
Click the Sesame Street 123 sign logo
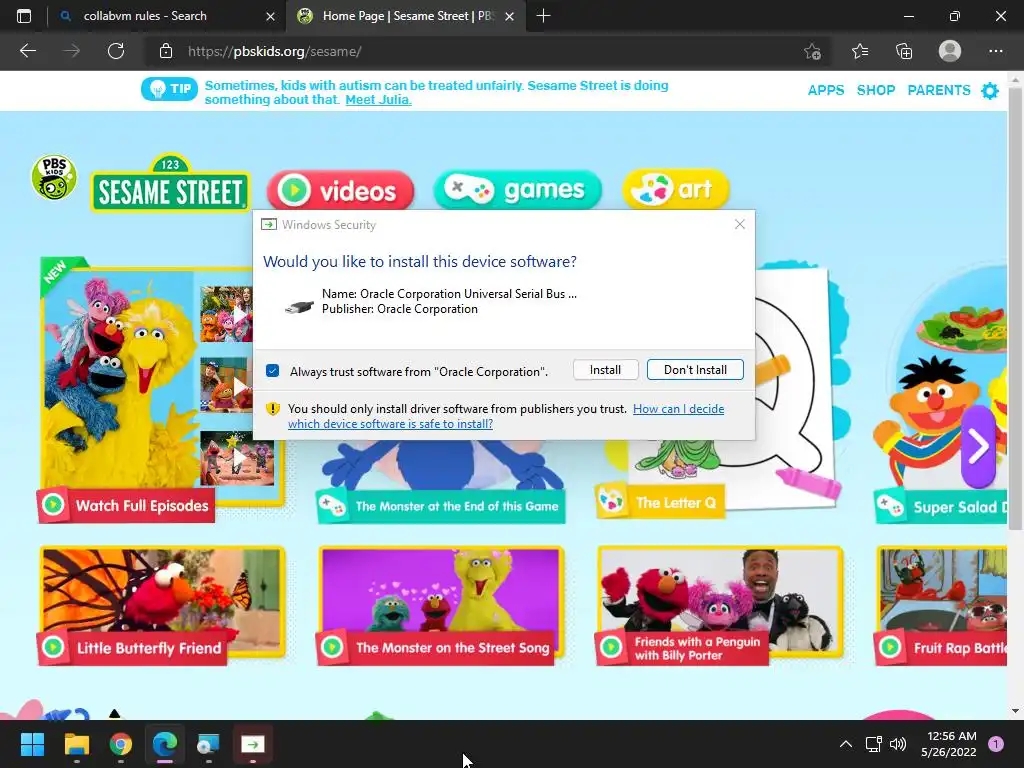[x=170, y=184]
